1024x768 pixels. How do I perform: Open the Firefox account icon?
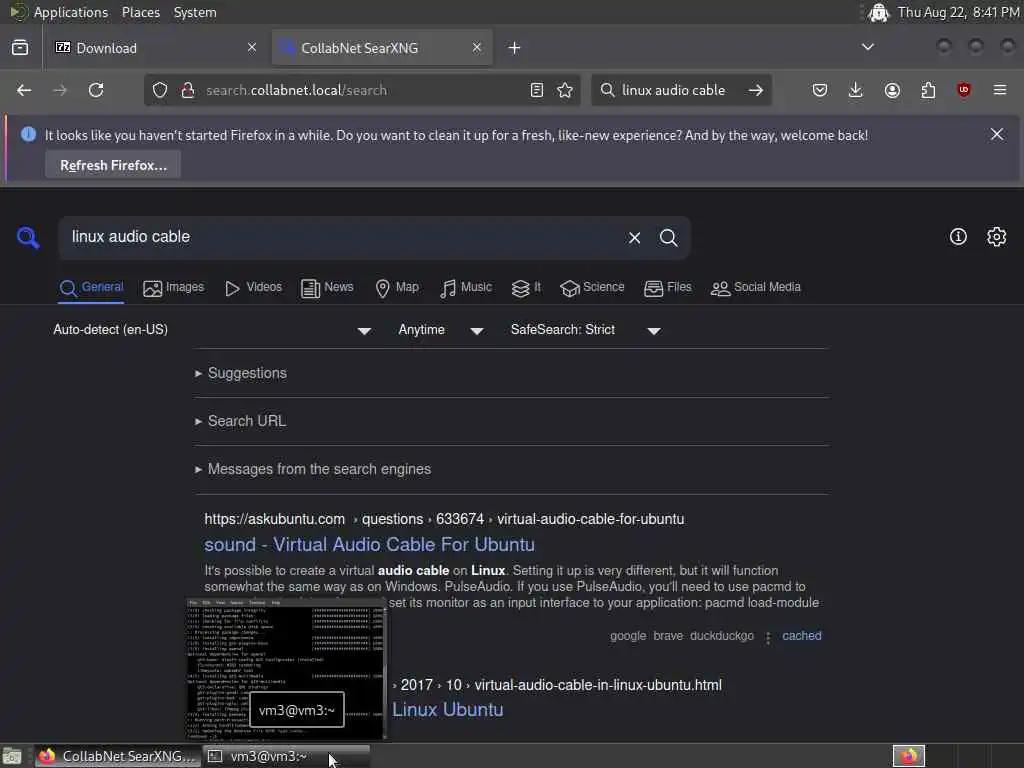(x=892, y=90)
